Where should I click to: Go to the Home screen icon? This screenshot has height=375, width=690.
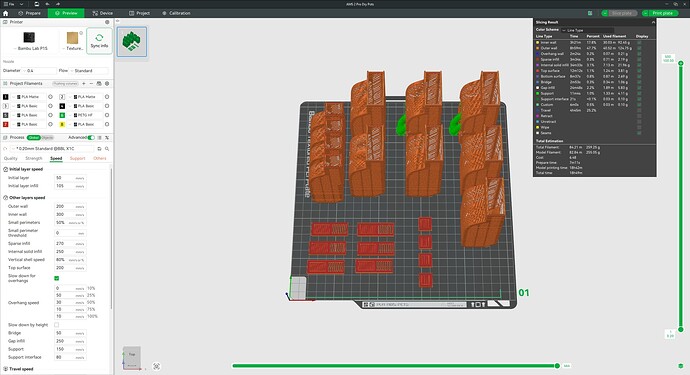point(6,13)
